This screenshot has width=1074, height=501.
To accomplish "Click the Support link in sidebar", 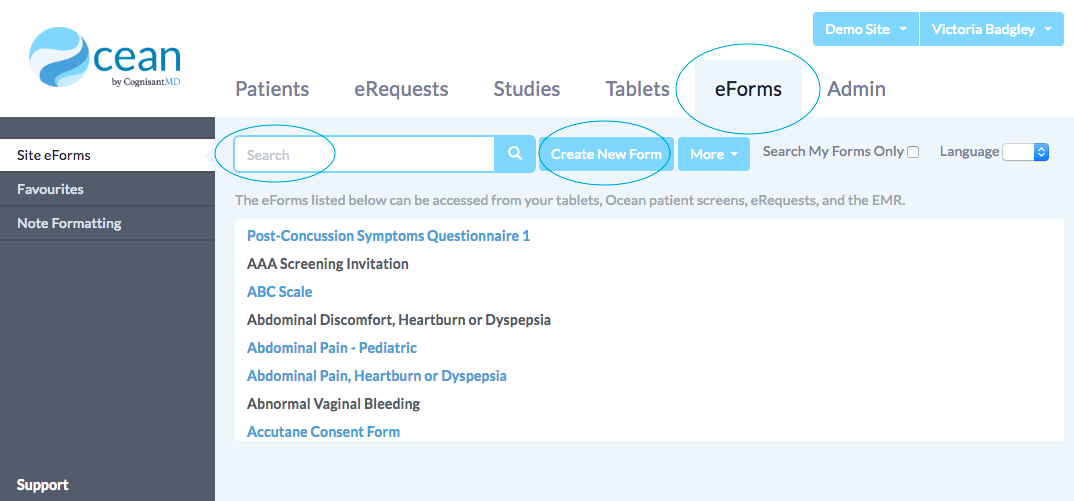I will (43, 485).
